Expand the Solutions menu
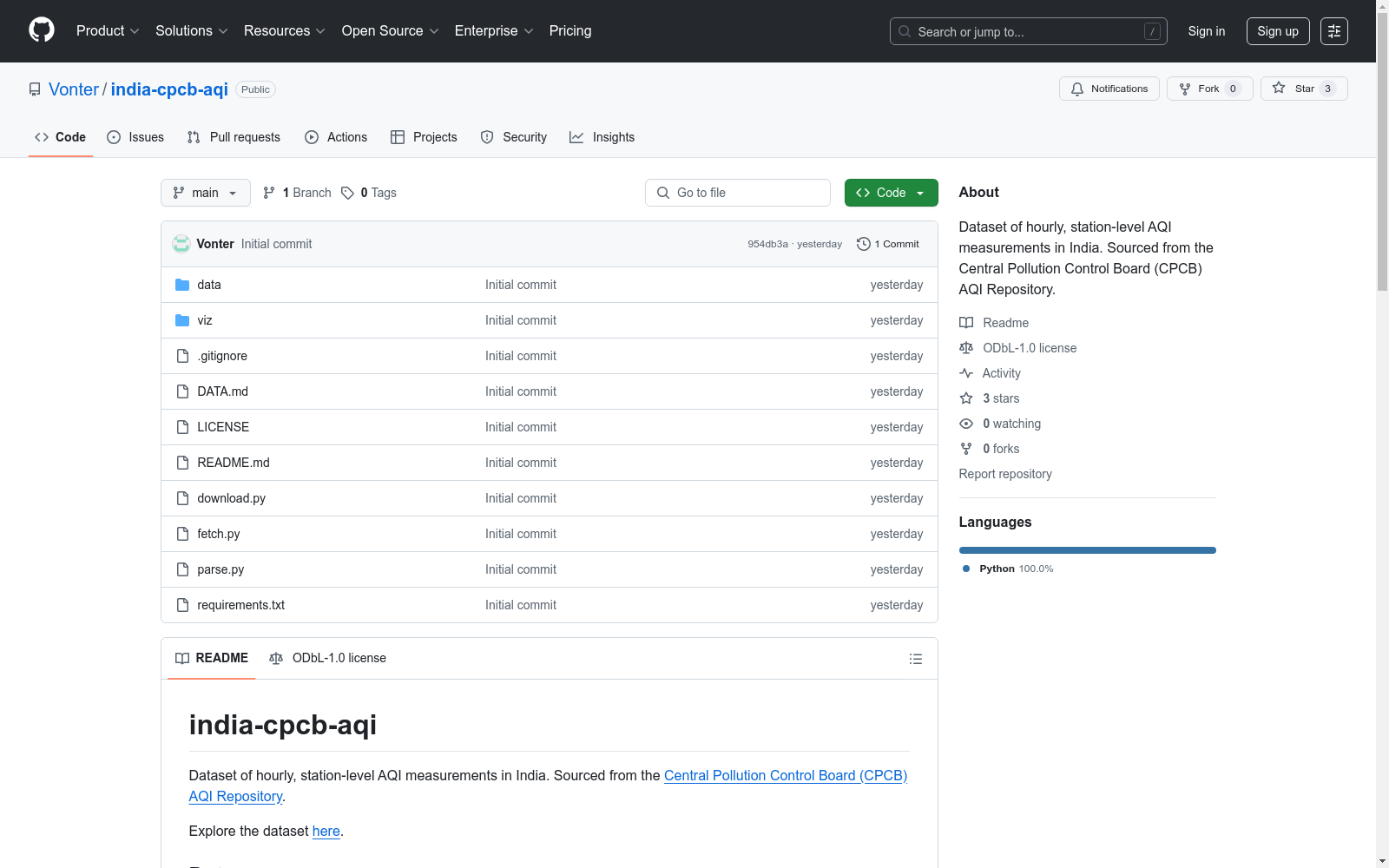The width and height of the screenshot is (1389, 868). pos(192,30)
